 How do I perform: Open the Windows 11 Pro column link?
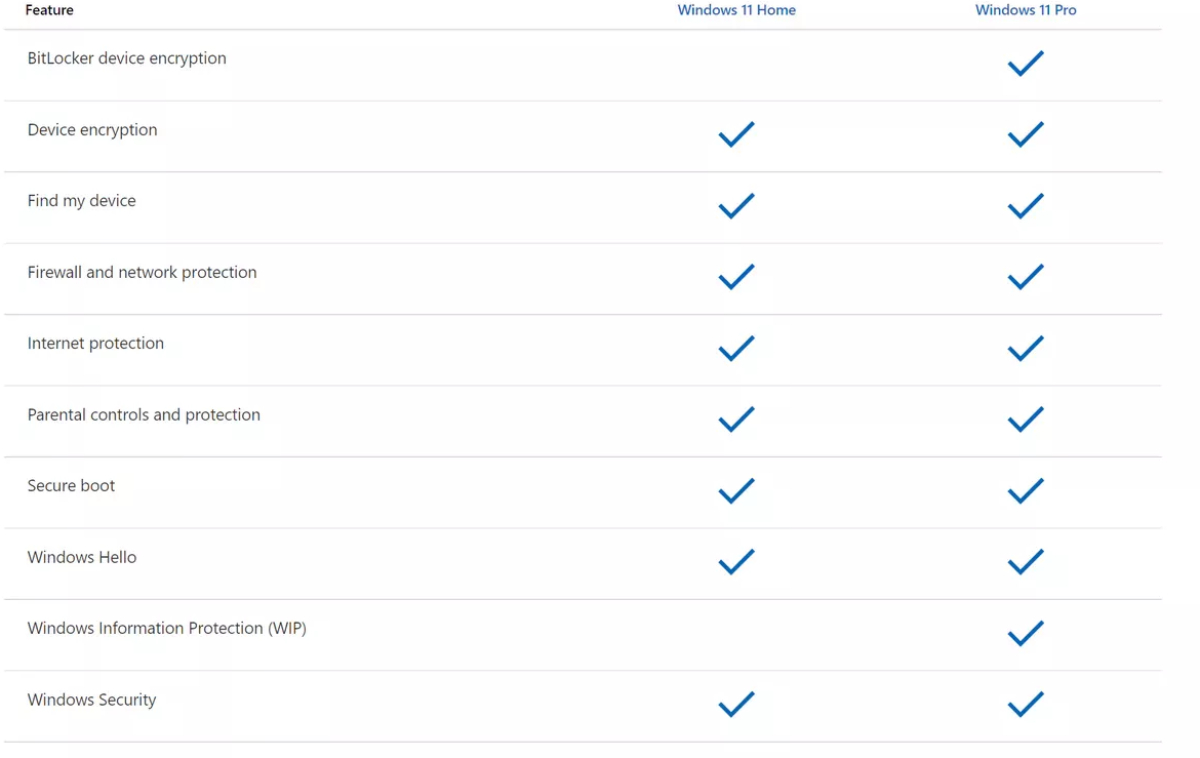pos(1025,10)
